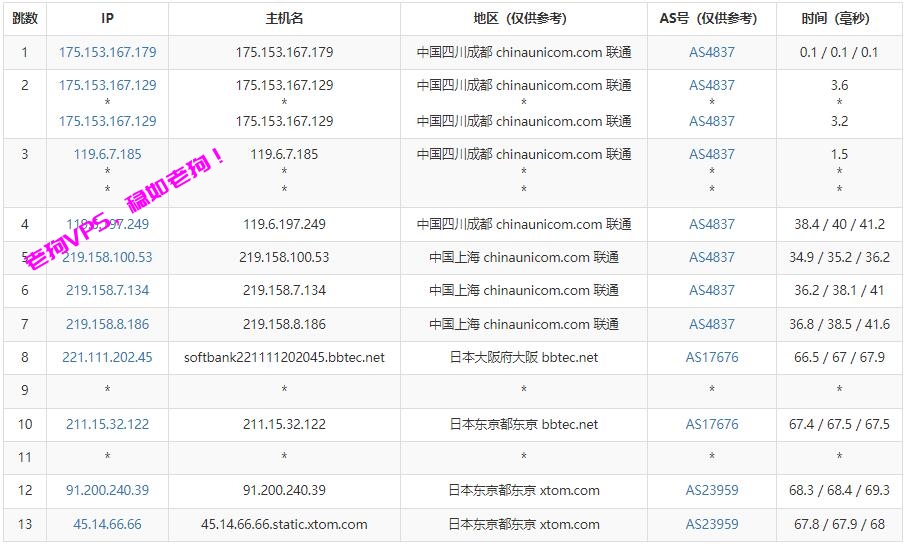The image size is (906, 547).
Task: Click the 211.15.32.122 IP link
Action: (107, 424)
